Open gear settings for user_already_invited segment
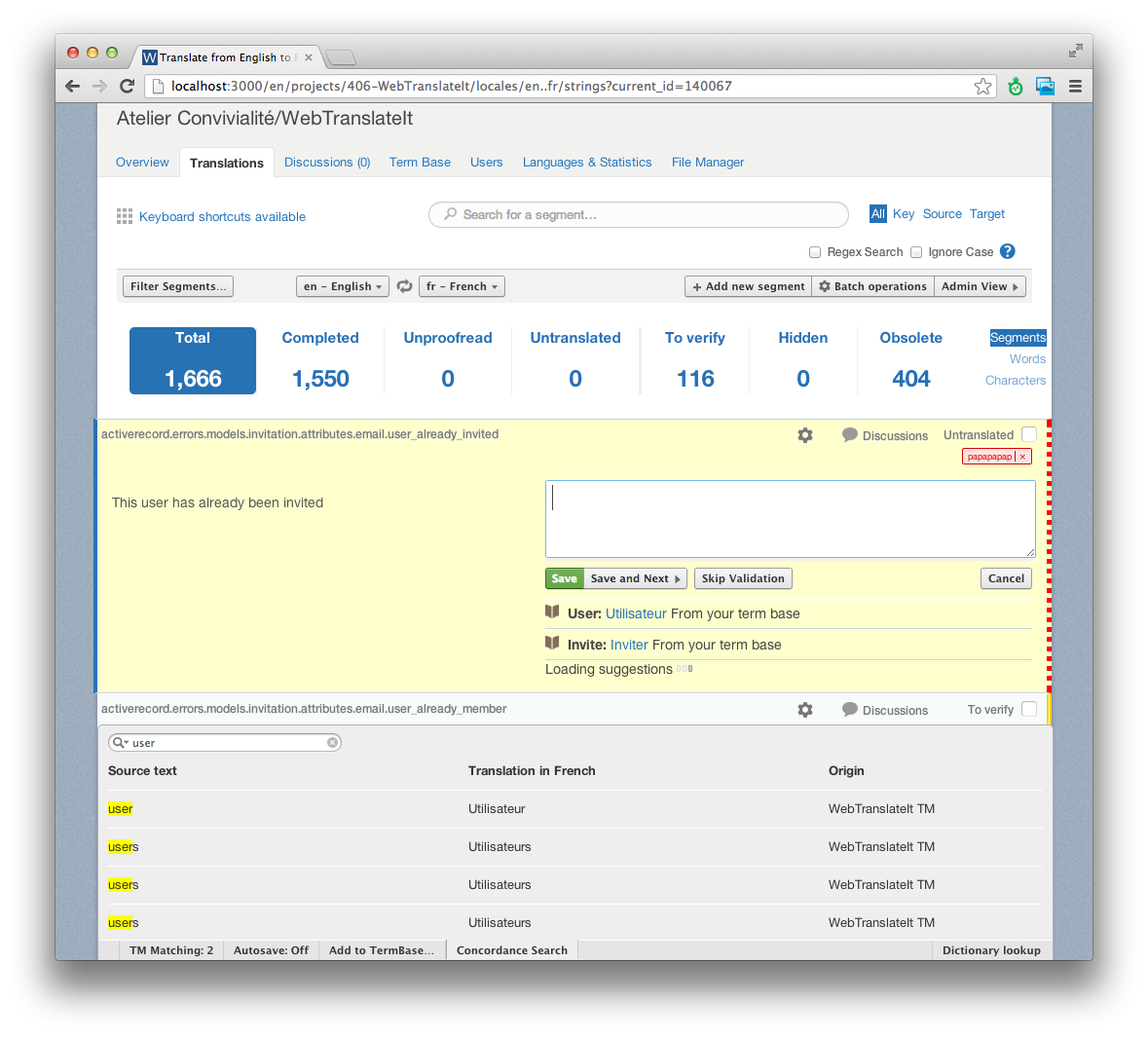This screenshot has height=1037, width=1148. pyautogui.click(x=805, y=435)
